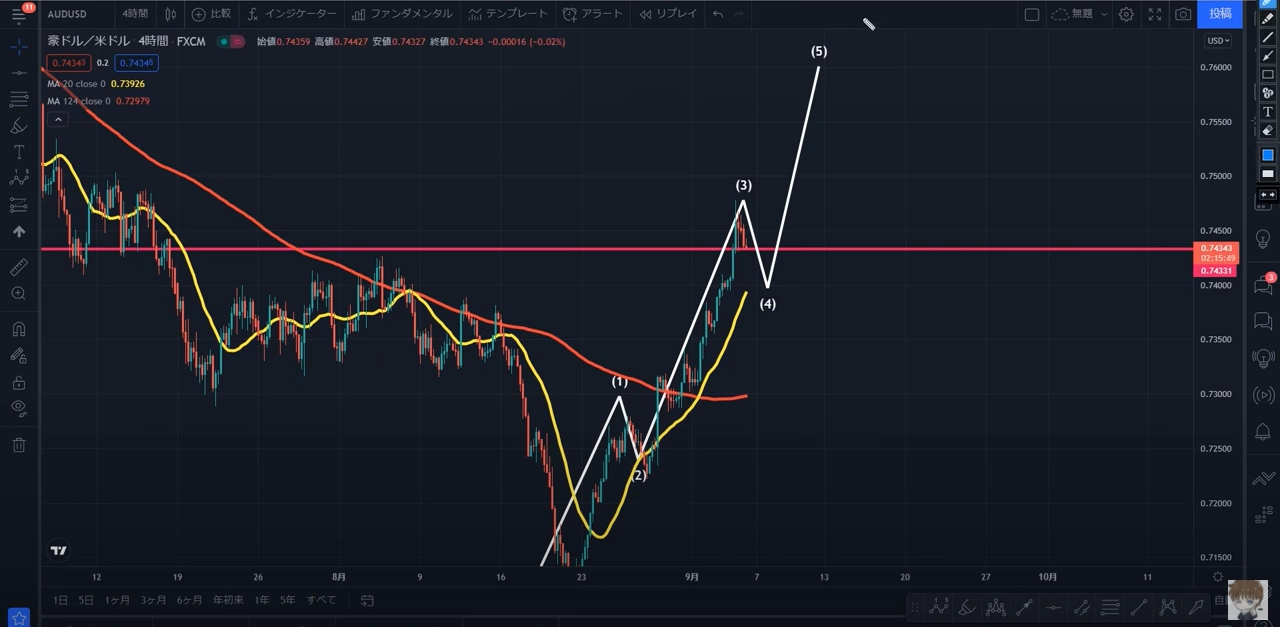Click the blue buy price 0.74345 box

click(x=137, y=63)
